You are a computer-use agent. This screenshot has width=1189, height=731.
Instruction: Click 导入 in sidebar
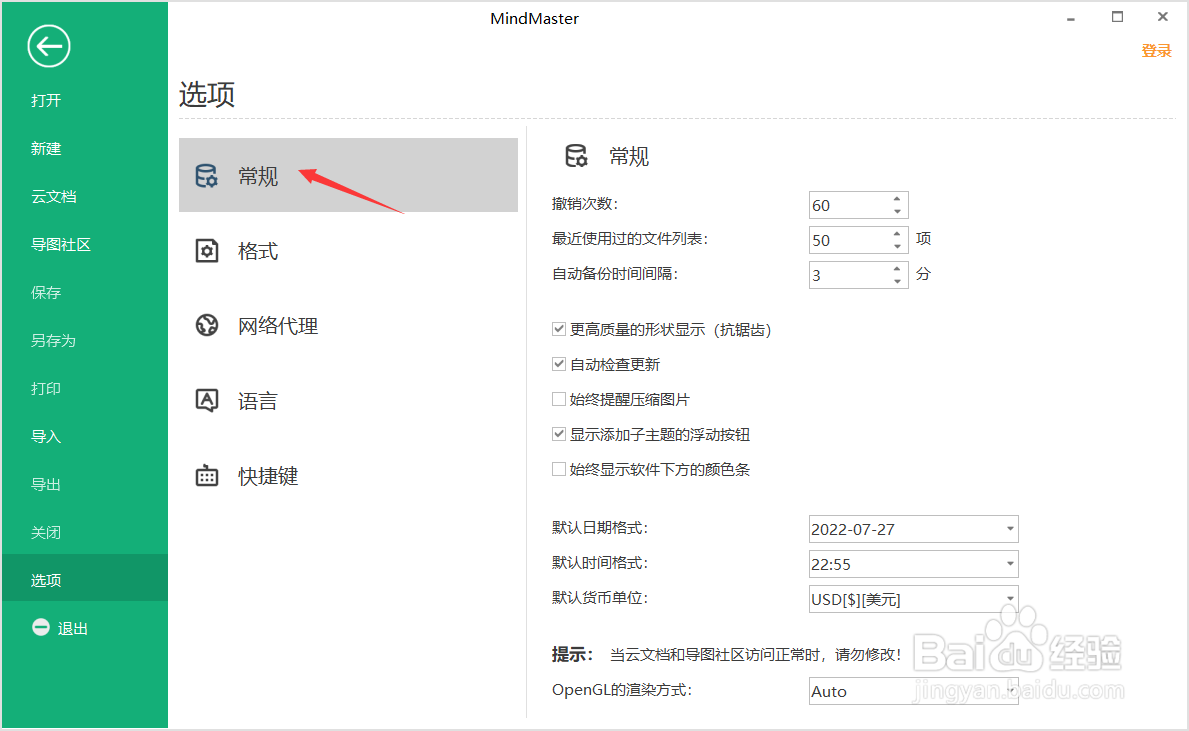coord(45,436)
